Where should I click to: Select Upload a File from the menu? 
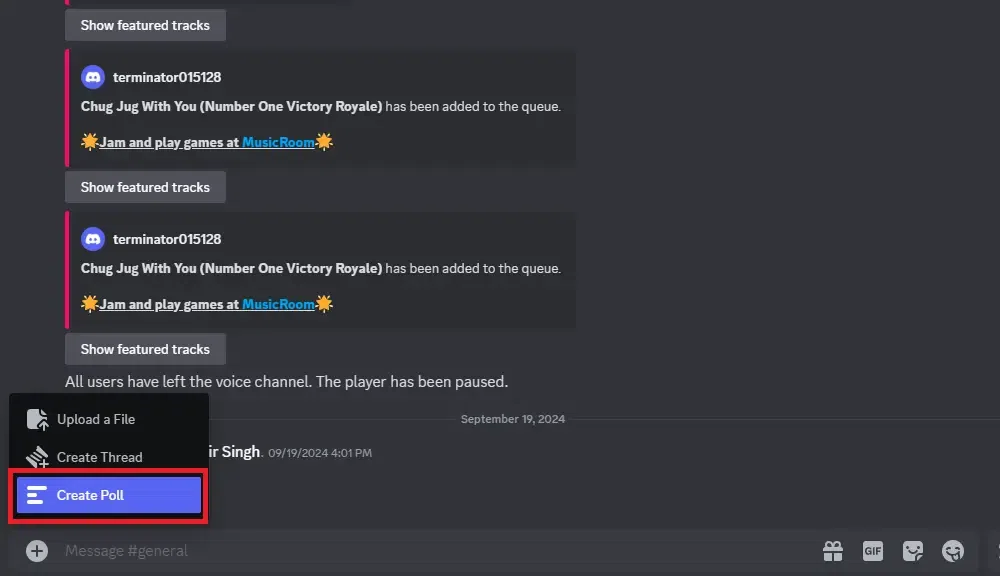coord(96,419)
